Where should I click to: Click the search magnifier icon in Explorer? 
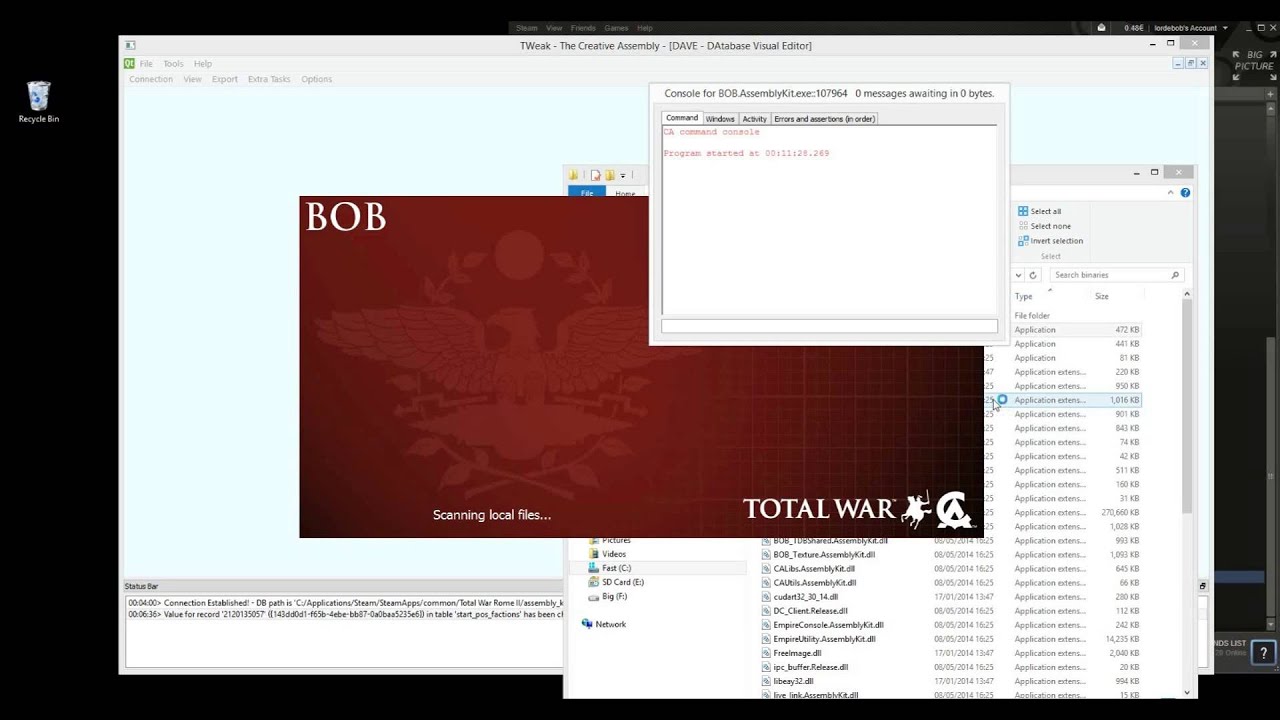[x=1175, y=275]
